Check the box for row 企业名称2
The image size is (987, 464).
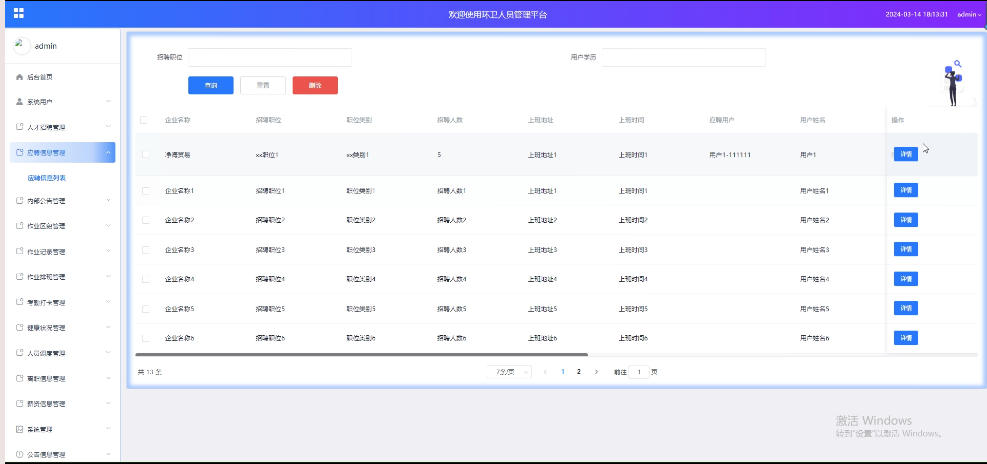tap(145, 220)
